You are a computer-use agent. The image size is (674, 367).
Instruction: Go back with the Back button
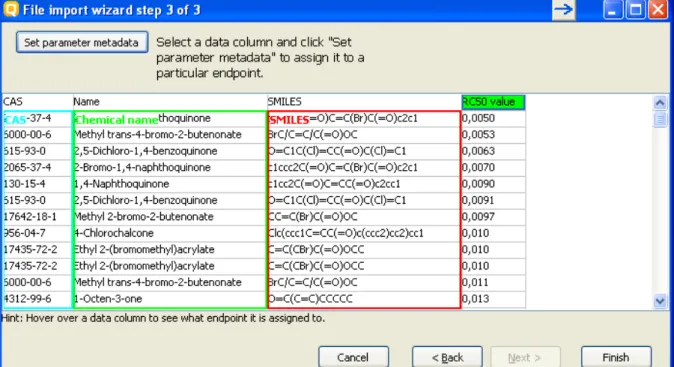point(447,357)
